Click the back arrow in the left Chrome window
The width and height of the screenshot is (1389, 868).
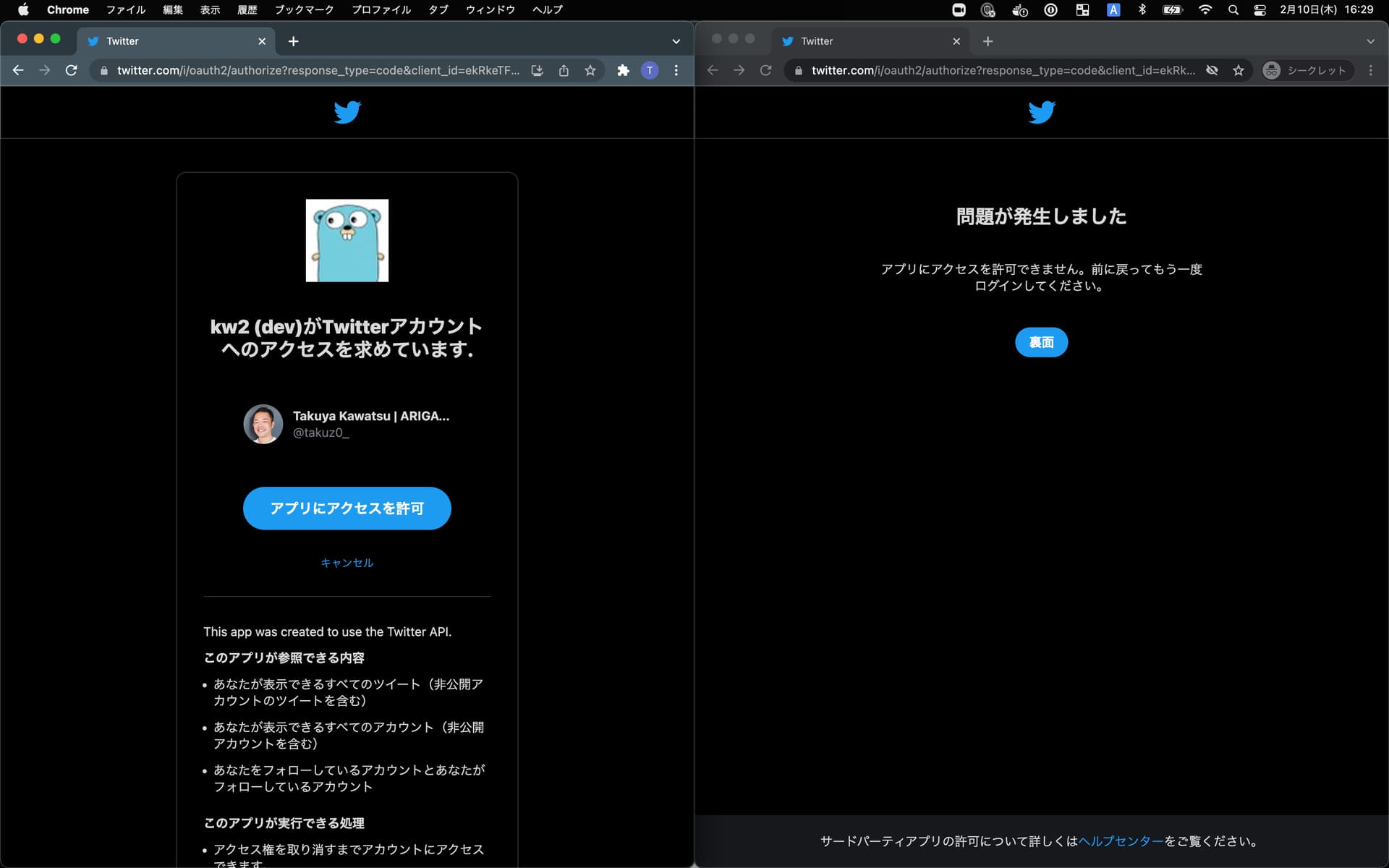pyautogui.click(x=18, y=70)
